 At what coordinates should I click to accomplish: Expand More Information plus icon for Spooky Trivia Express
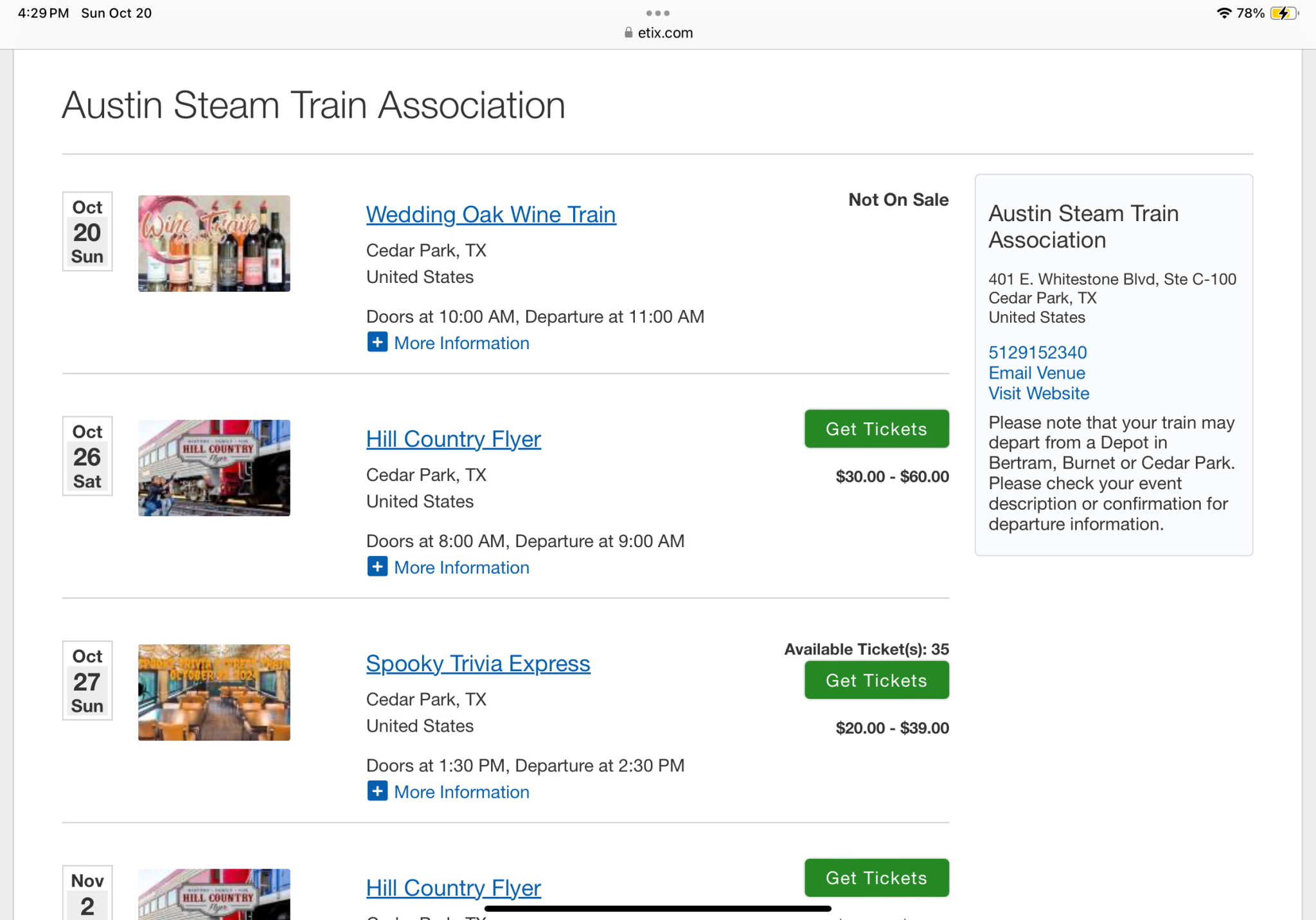click(x=377, y=791)
